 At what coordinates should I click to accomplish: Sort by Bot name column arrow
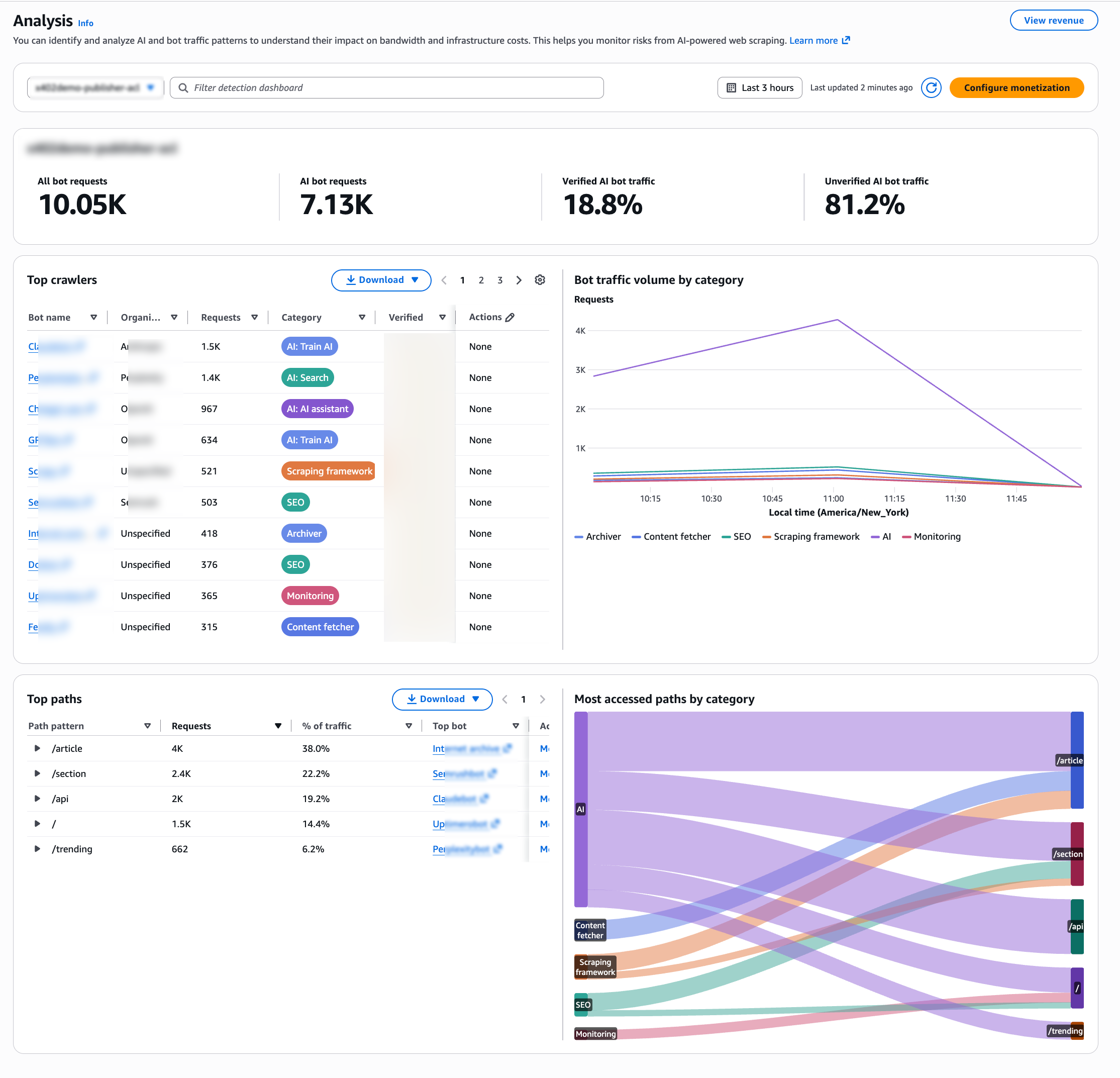94,317
